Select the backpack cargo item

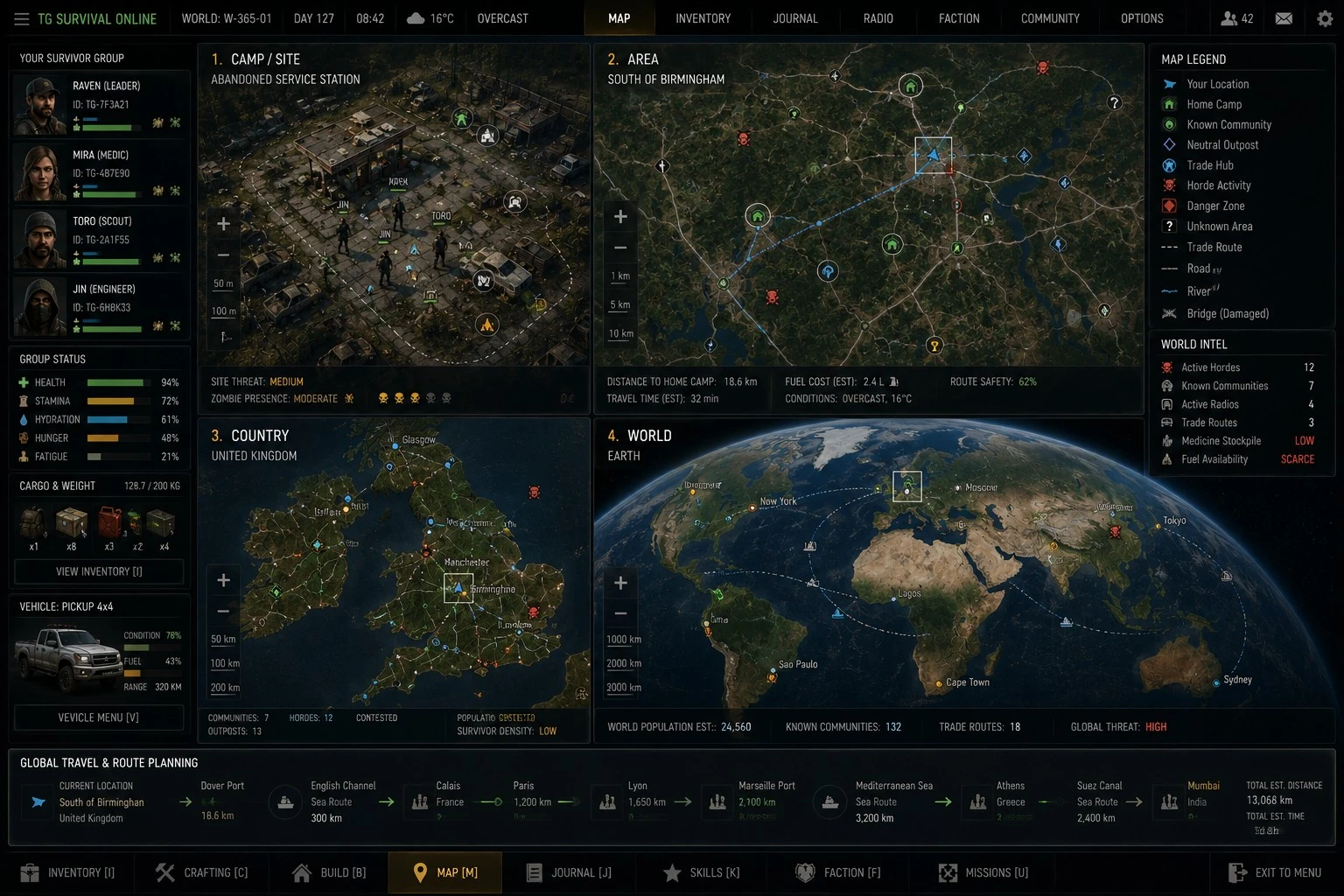(x=33, y=522)
